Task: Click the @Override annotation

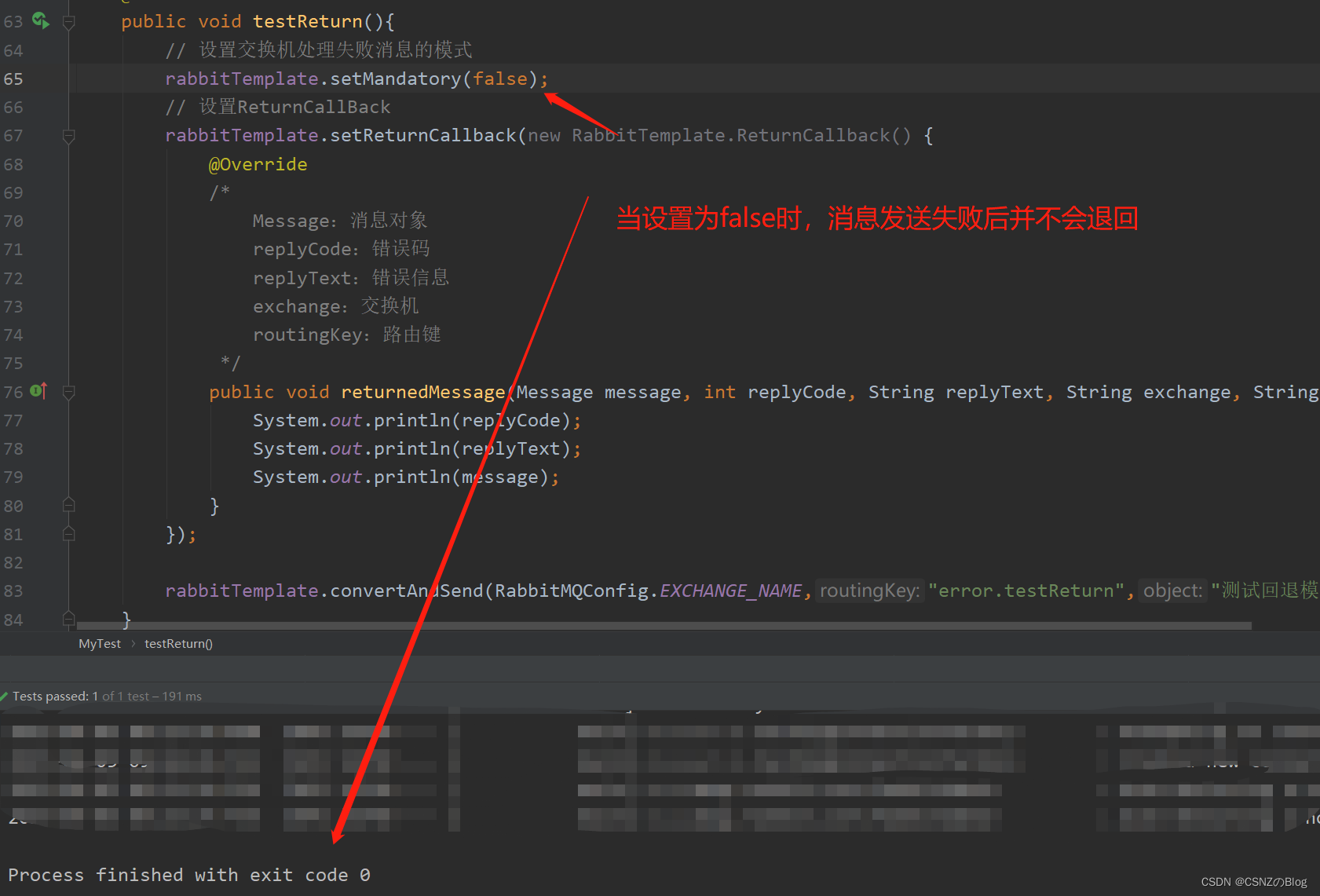Action: tap(258, 164)
